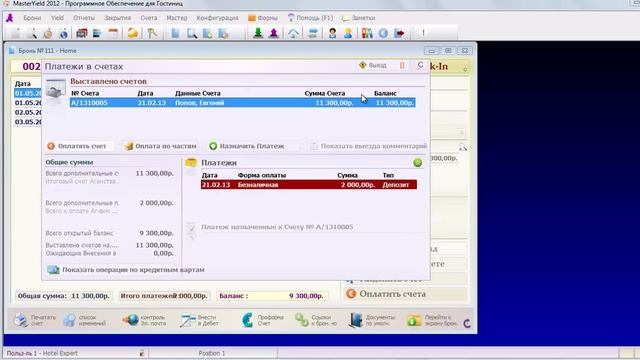Open the Закрытия menu
The image size is (640, 360).
pos(118,18)
